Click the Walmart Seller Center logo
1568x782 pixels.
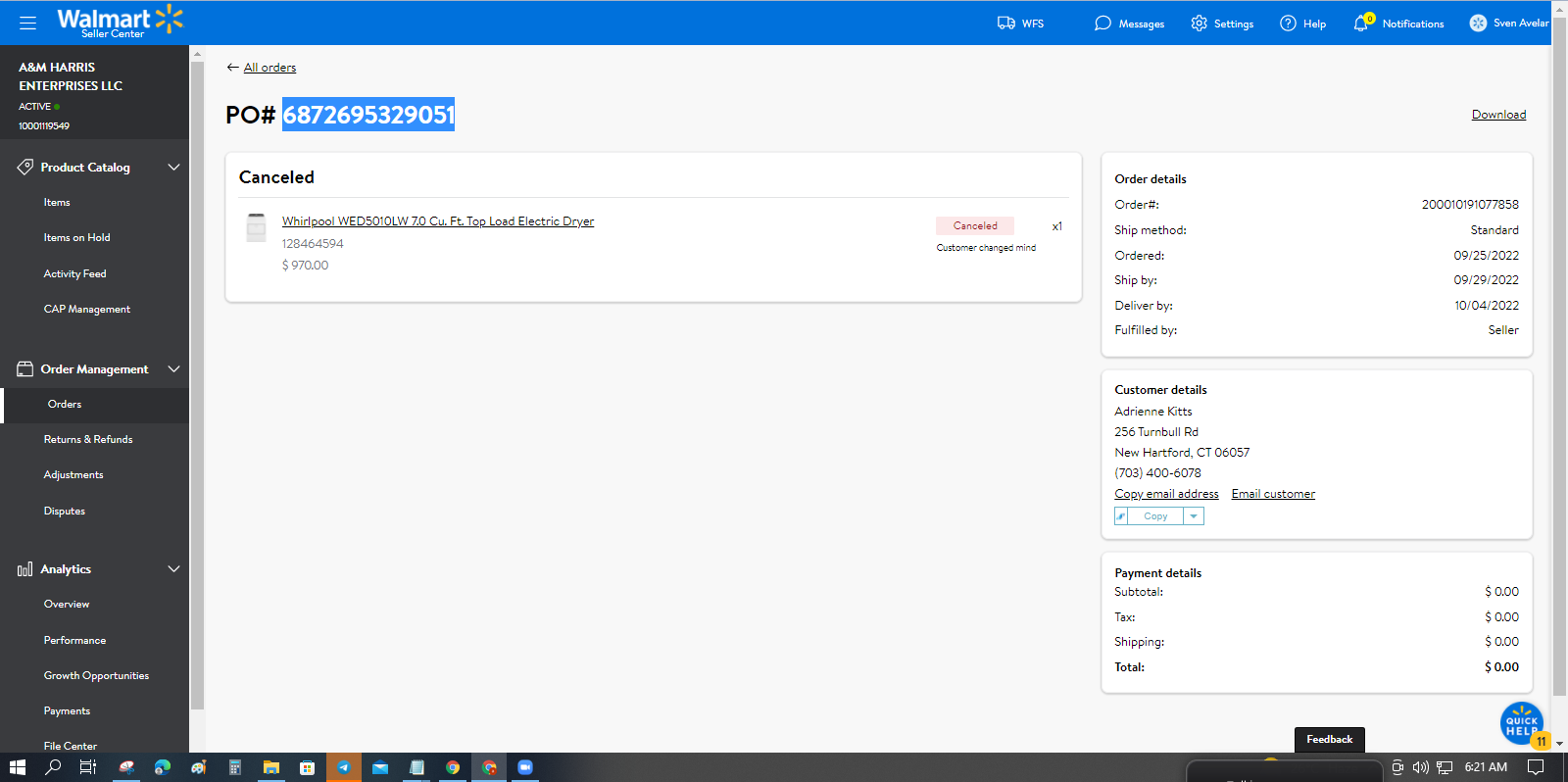pos(120,22)
